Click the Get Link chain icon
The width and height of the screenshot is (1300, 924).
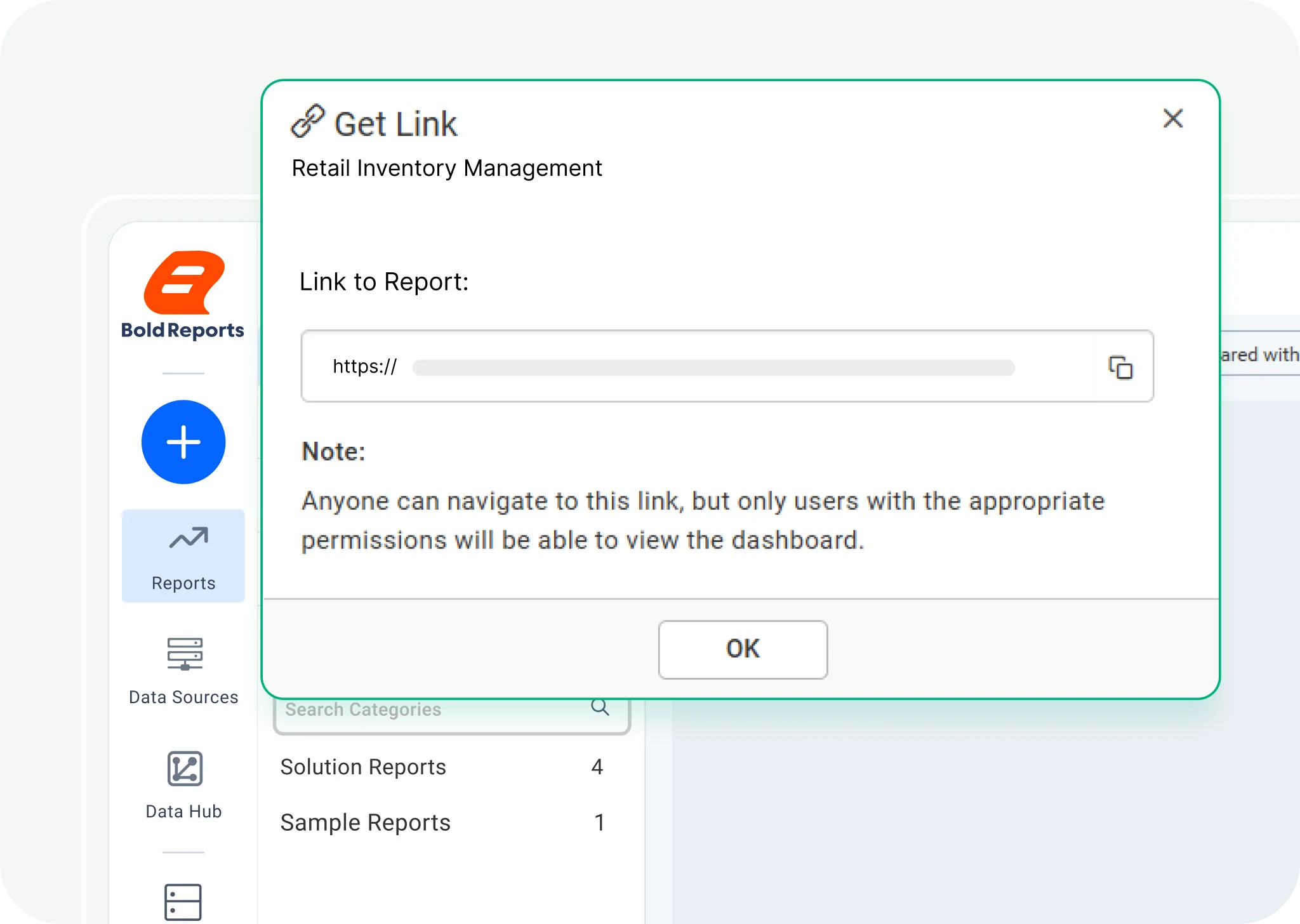(308, 122)
